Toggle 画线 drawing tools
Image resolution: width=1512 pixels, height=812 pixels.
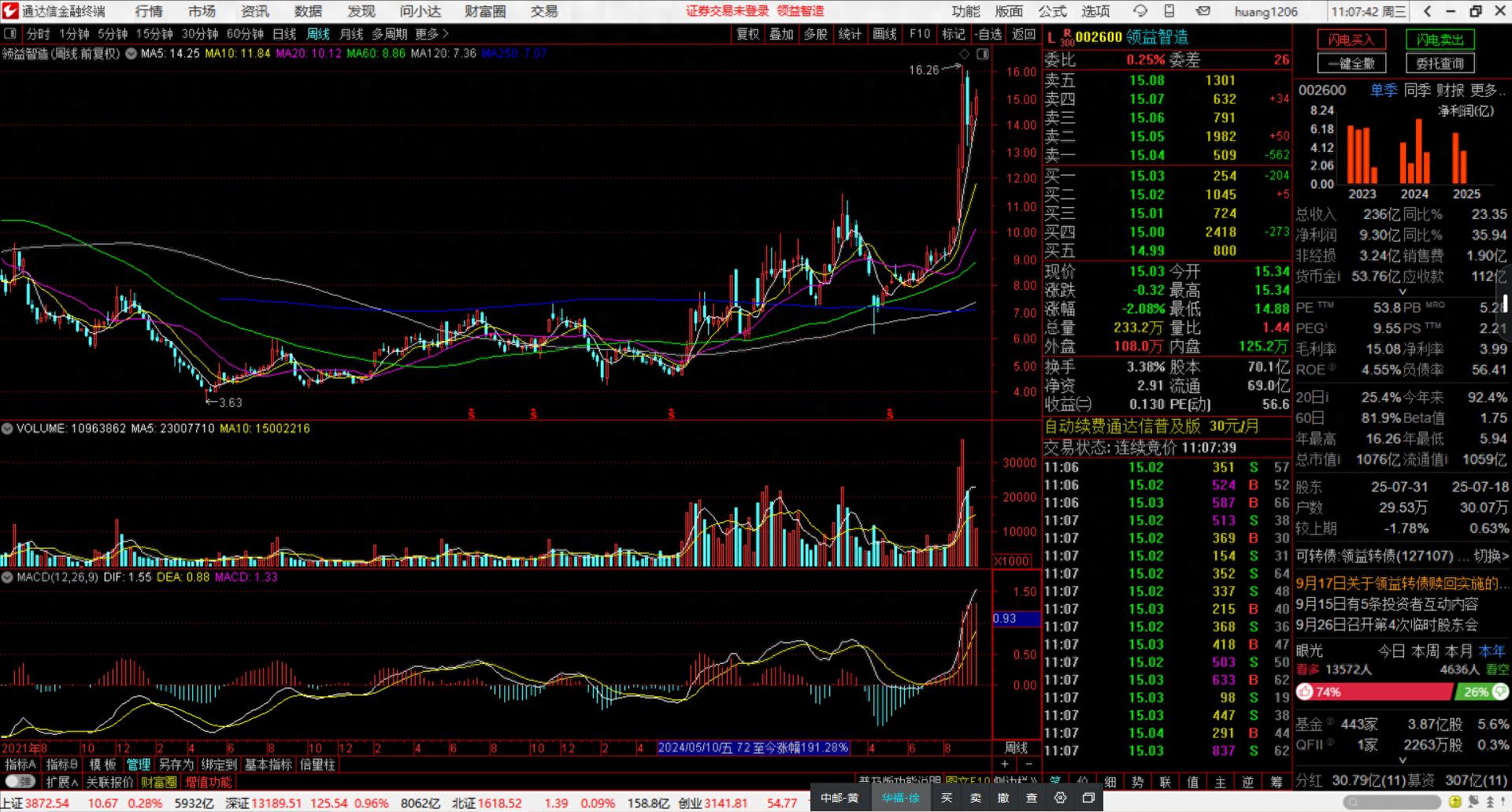(x=885, y=34)
